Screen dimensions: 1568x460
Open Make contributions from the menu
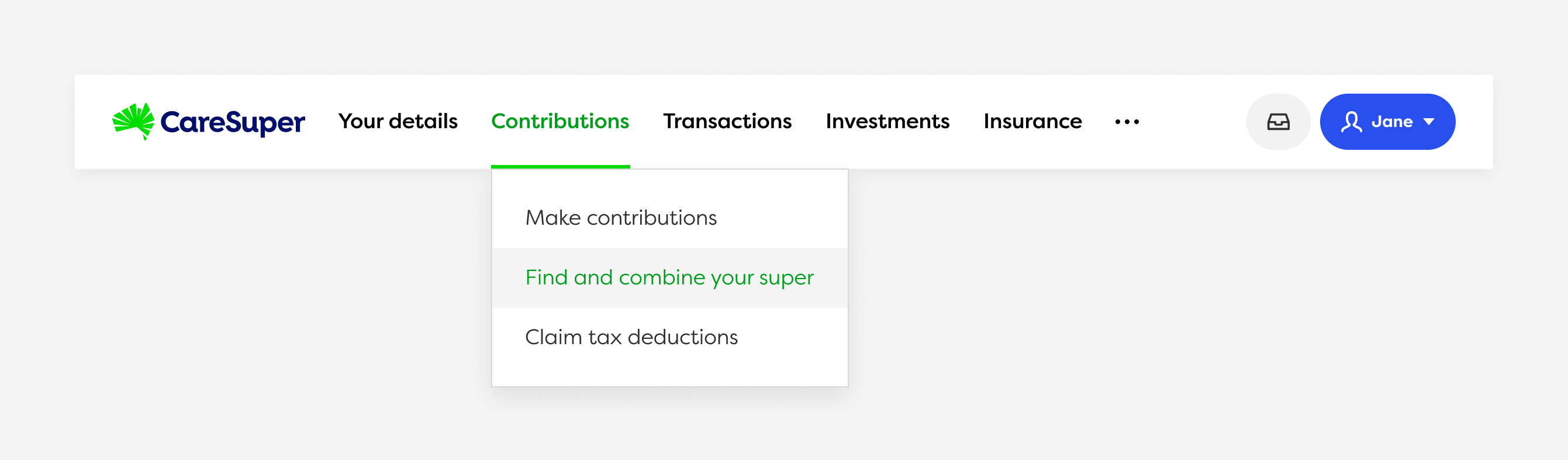[621, 218]
